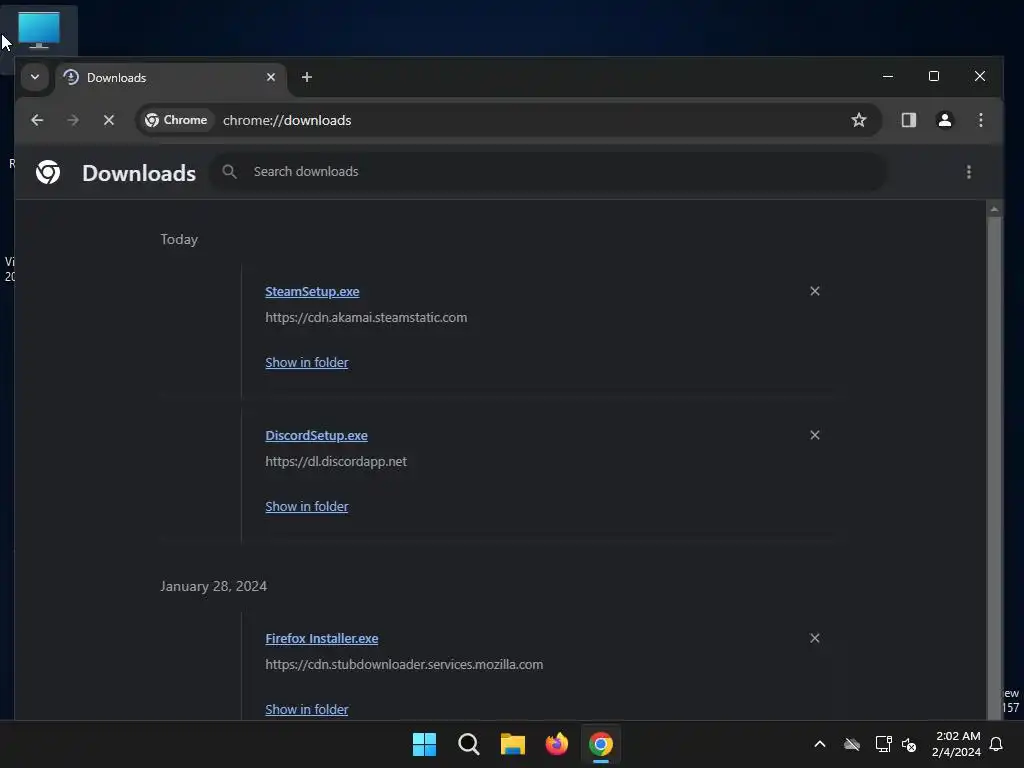Open Firefox Installer.exe file link
The image size is (1024, 768).
click(321, 639)
